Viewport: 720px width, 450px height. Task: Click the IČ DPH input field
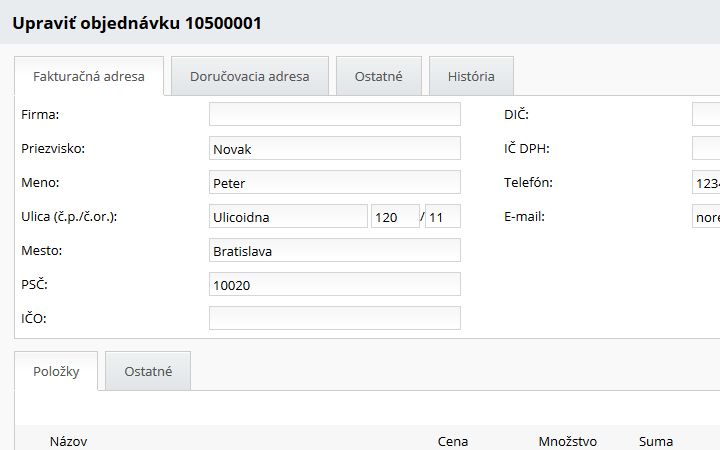click(706, 148)
